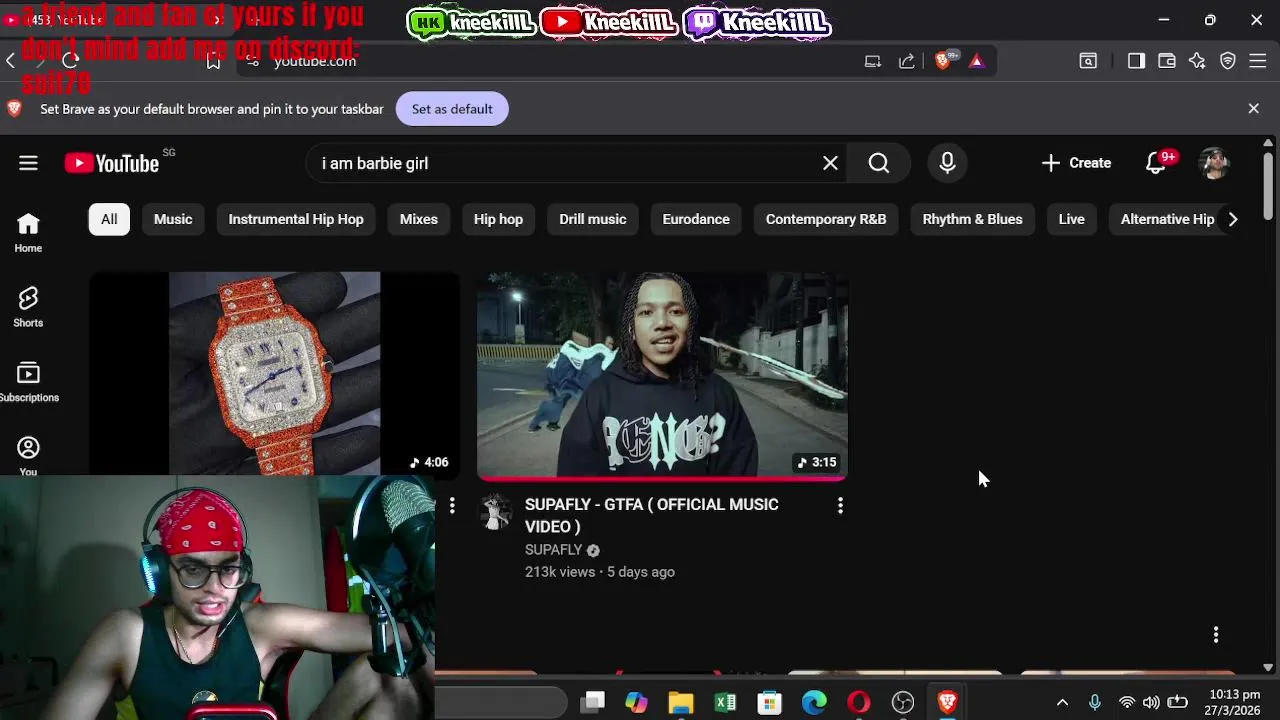The height and width of the screenshot is (720, 1280).
Task: Open Shorts in the sidebar
Action: [x=28, y=308]
